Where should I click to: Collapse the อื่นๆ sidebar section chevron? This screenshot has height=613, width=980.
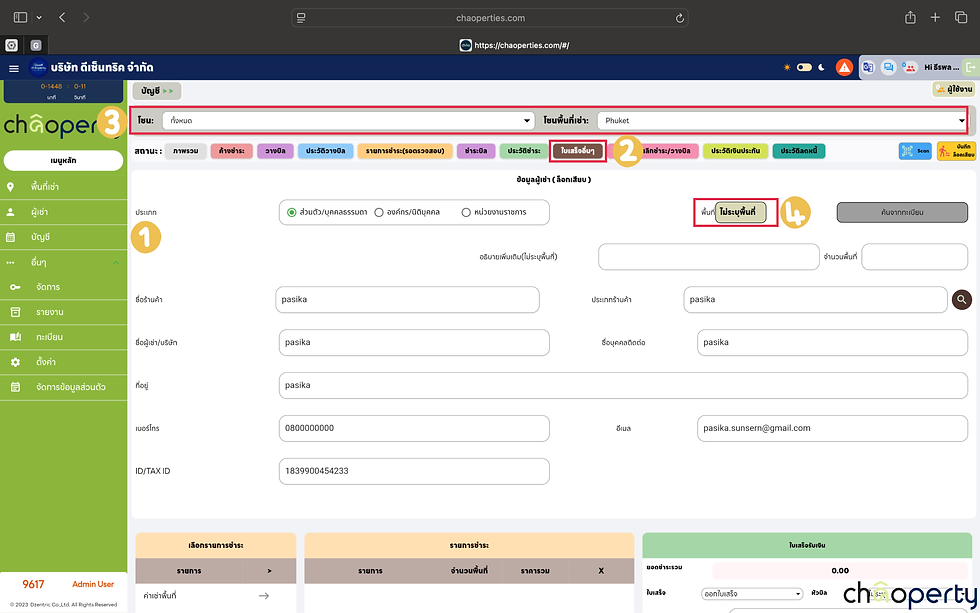point(116,262)
